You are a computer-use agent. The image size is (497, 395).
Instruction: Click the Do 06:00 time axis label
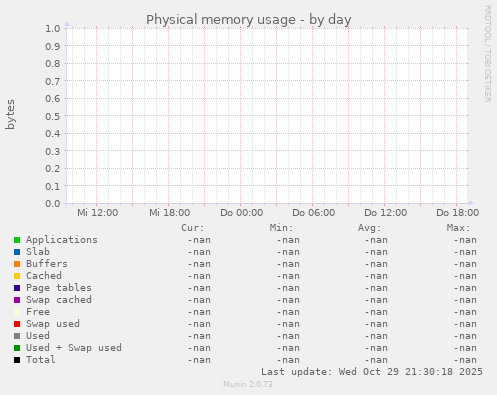click(314, 213)
